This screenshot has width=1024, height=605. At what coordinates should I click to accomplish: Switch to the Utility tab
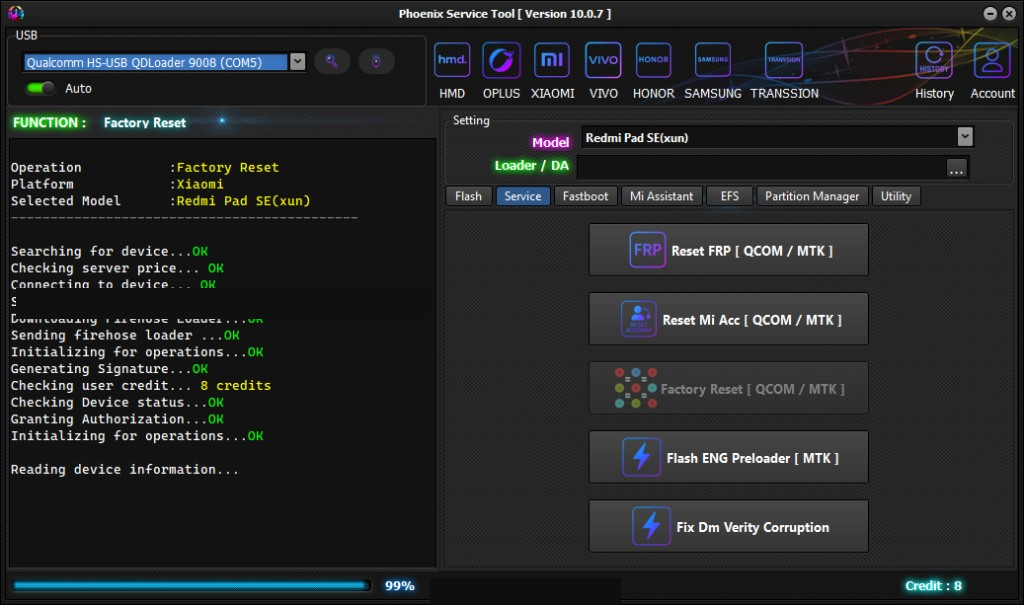[896, 196]
